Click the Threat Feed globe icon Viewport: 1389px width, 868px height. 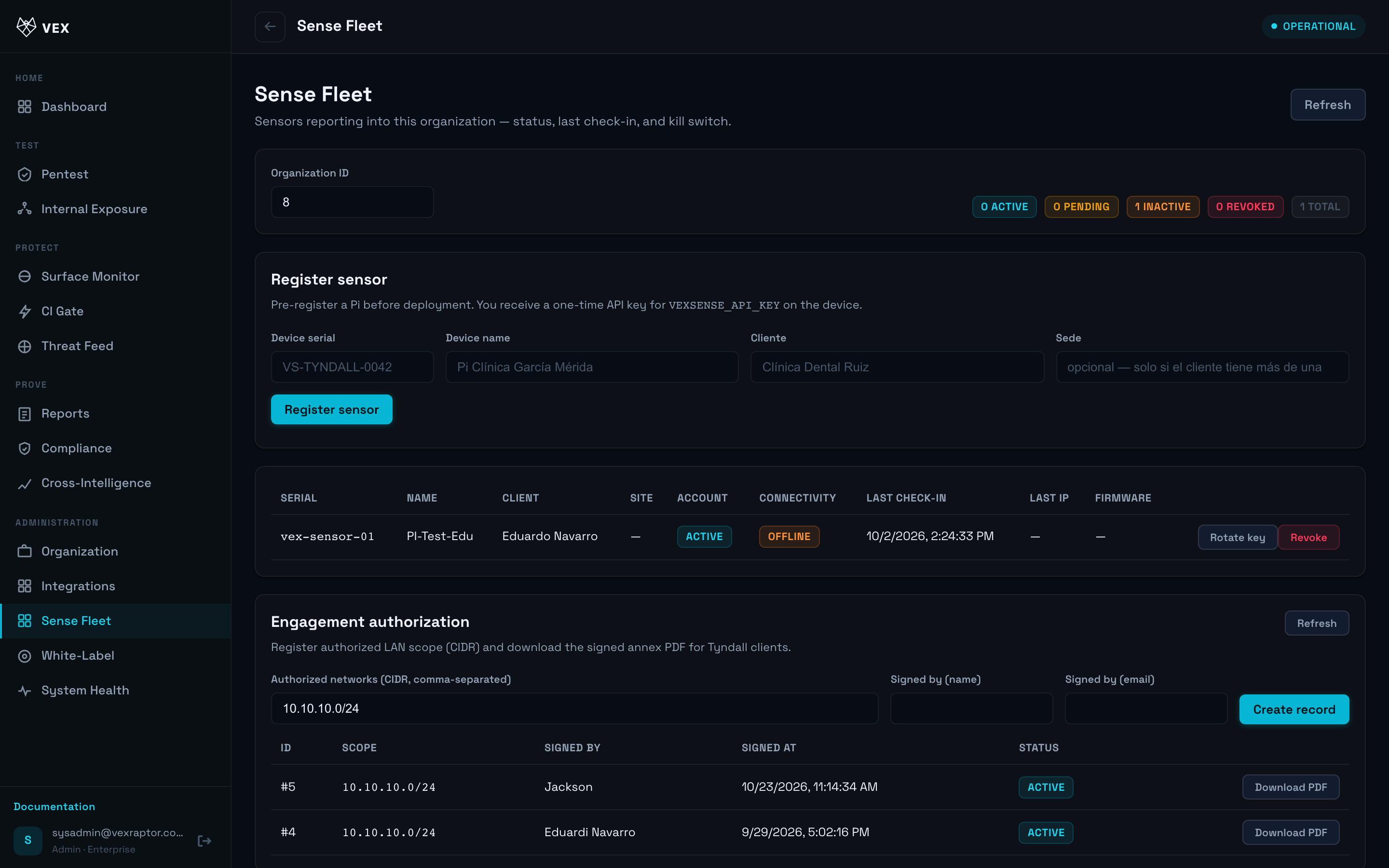point(24,346)
